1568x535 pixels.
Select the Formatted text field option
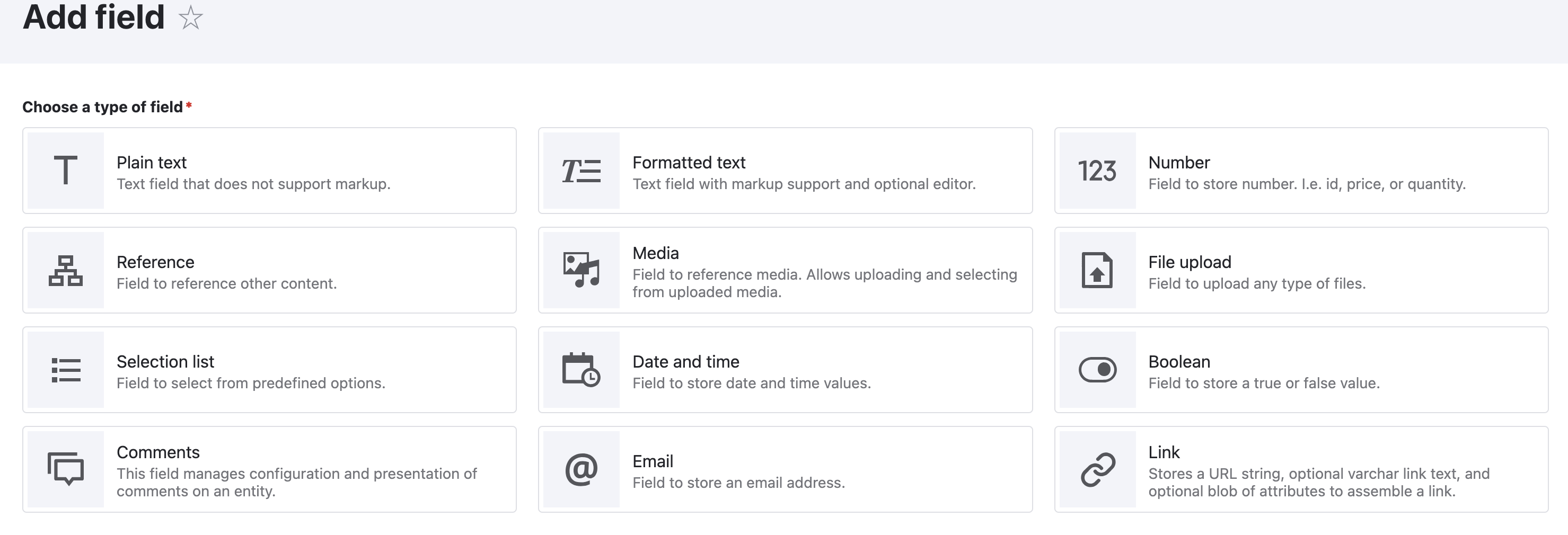(x=689, y=162)
